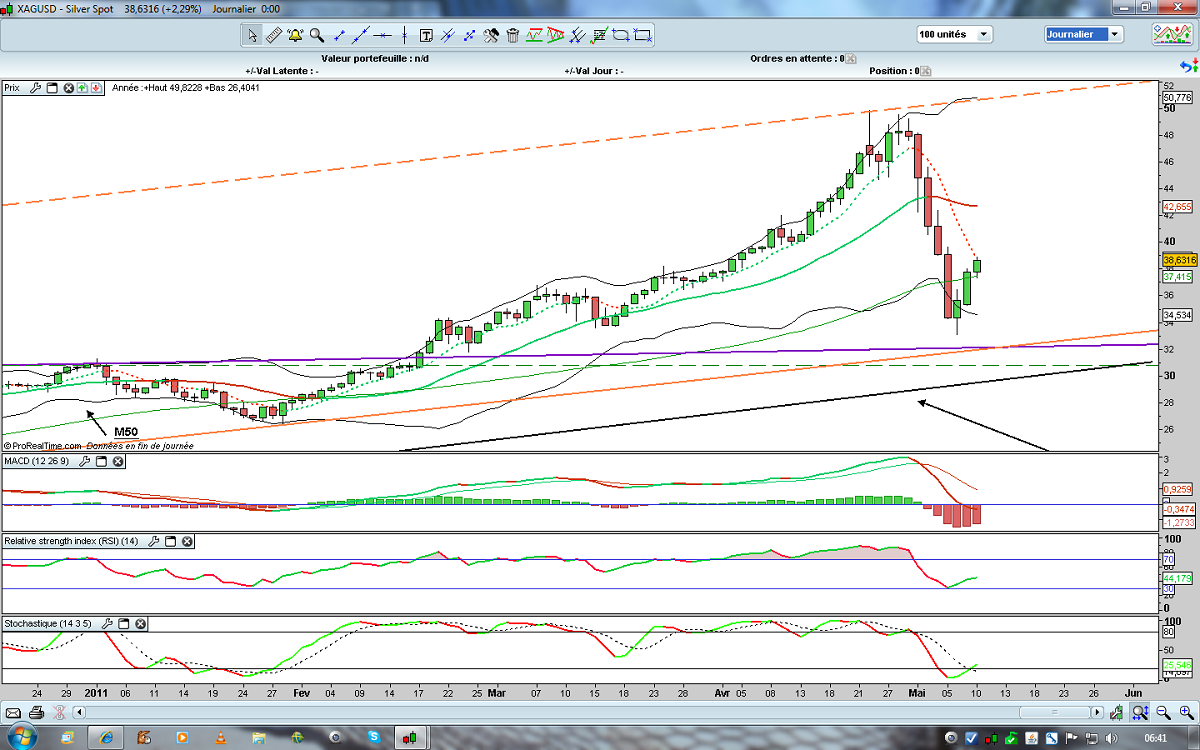Click the zoom in magnifier icon
This screenshot has height=750, width=1200.
pyautogui.click(x=1187, y=712)
